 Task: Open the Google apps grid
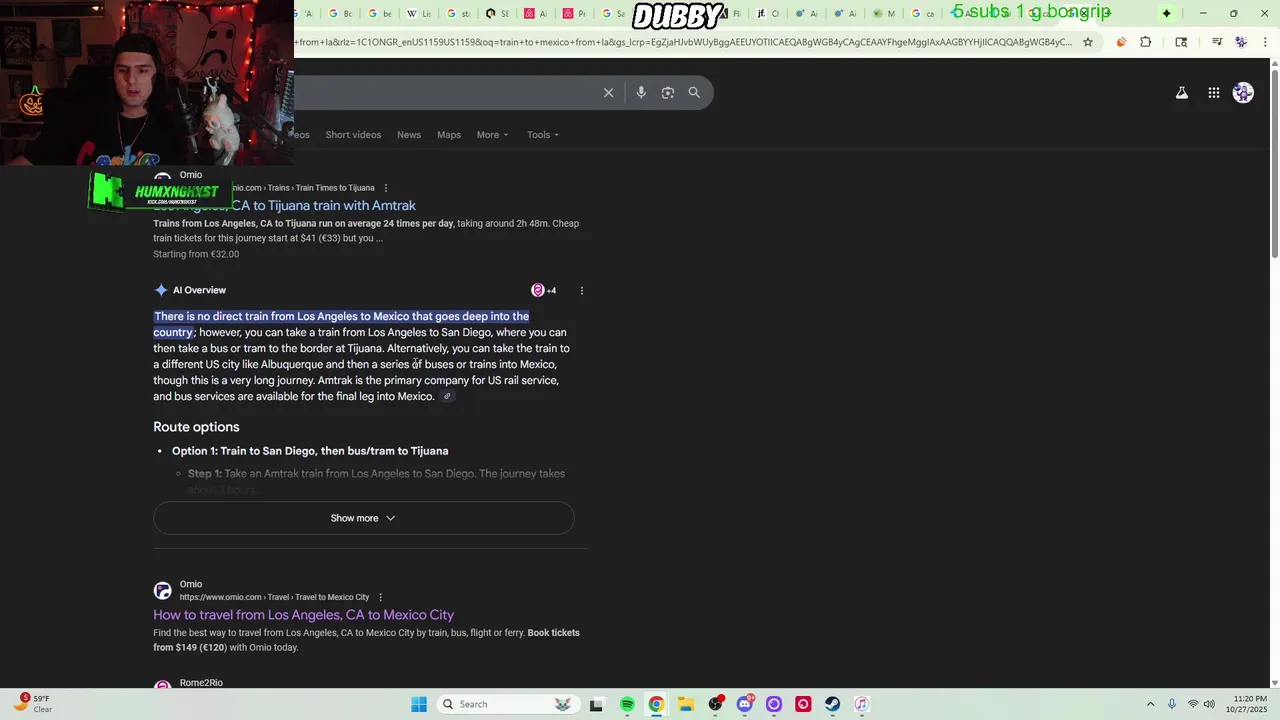click(1213, 93)
